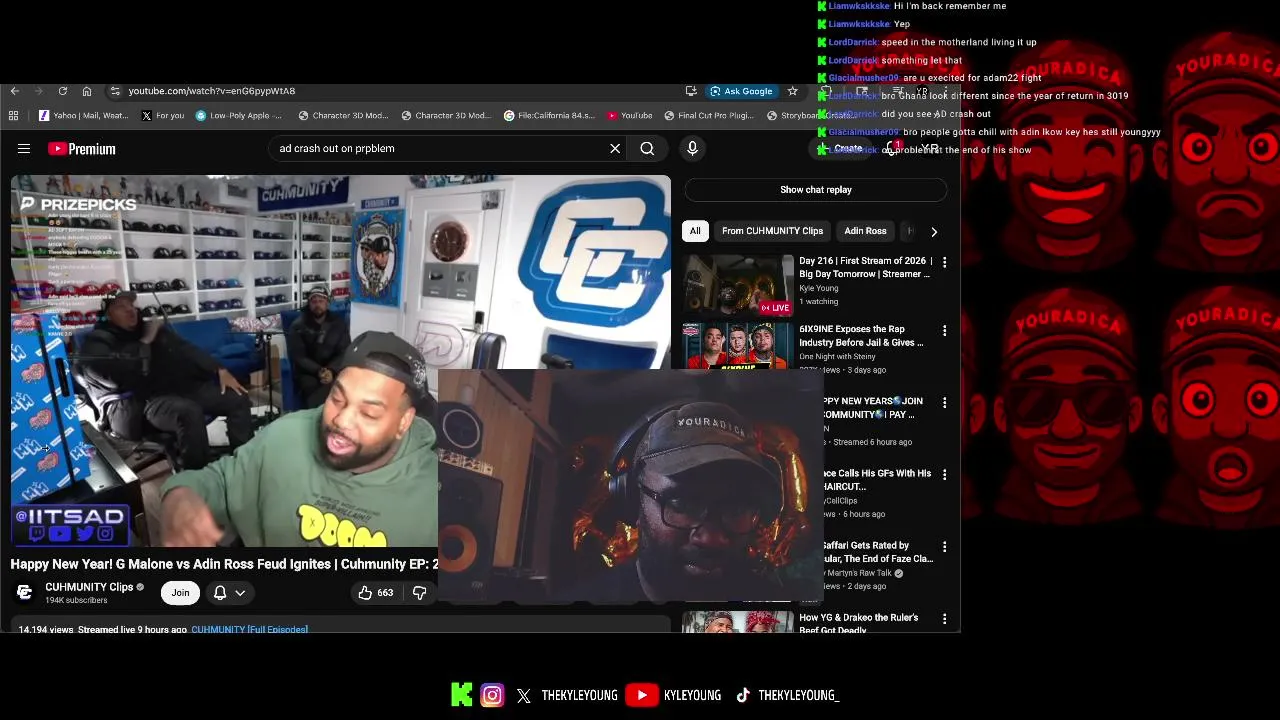The height and width of the screenshot is (720, 1280).
Task: Click the Show chat replay button
Action: (816, 190)
